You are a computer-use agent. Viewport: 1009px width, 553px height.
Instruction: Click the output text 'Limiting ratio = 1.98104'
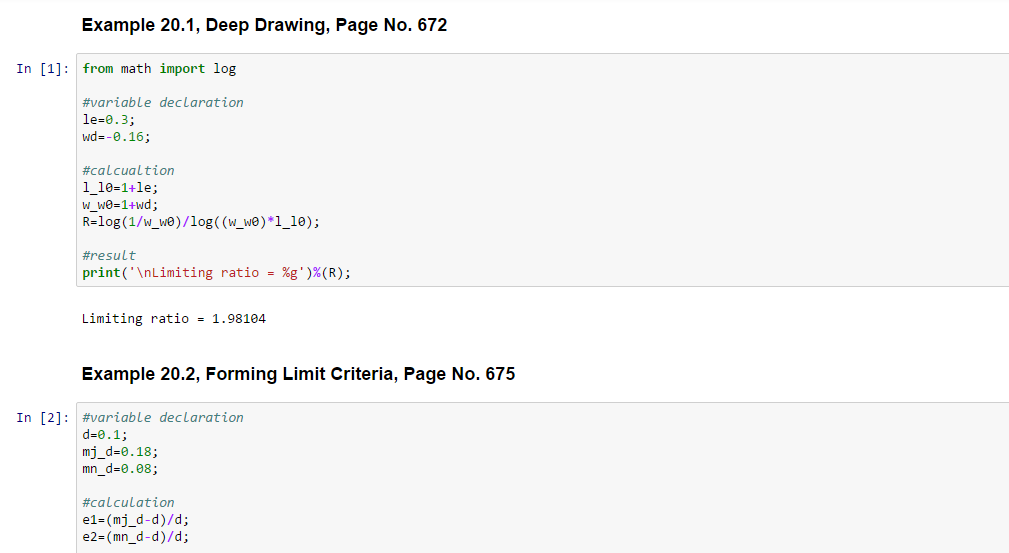173,319
